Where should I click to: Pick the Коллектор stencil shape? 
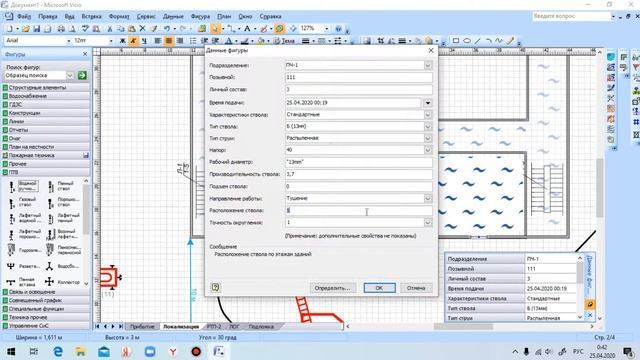[x=63, y=282]
